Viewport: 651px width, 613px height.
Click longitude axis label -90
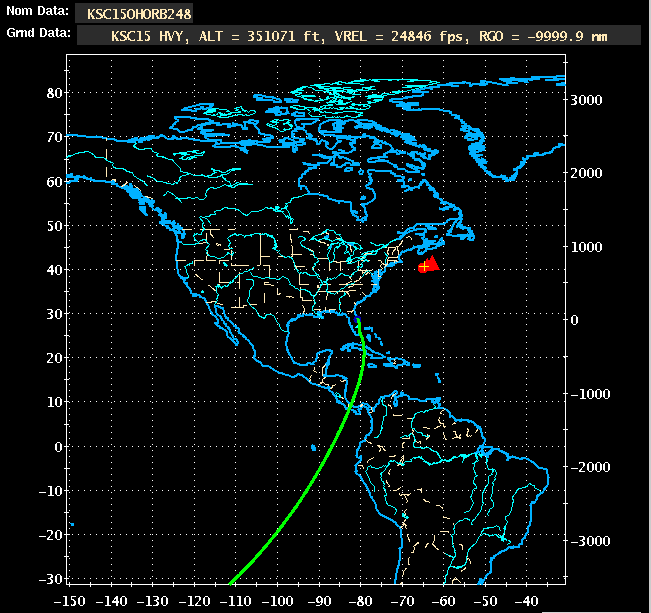pos(319,601)
